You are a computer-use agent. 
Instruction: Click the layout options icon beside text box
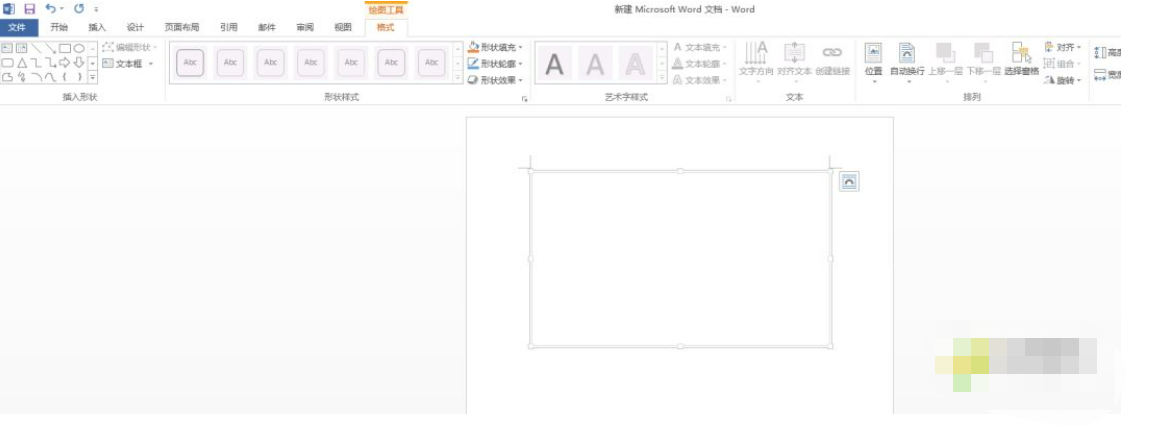[848, 181]
